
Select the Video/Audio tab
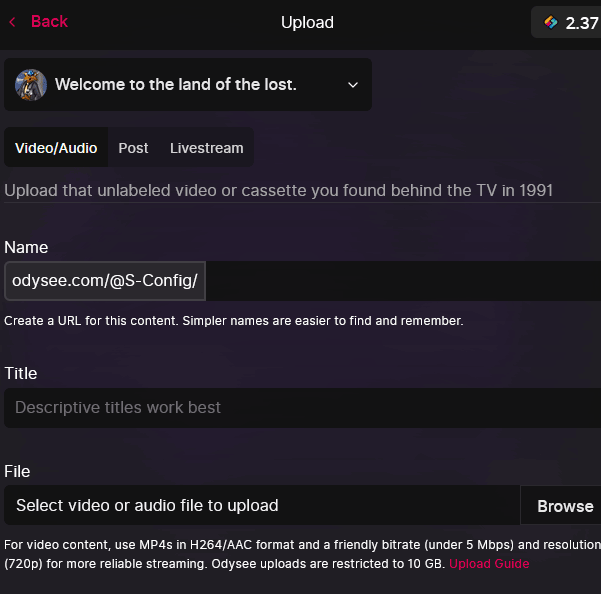[x=56, y=148]
